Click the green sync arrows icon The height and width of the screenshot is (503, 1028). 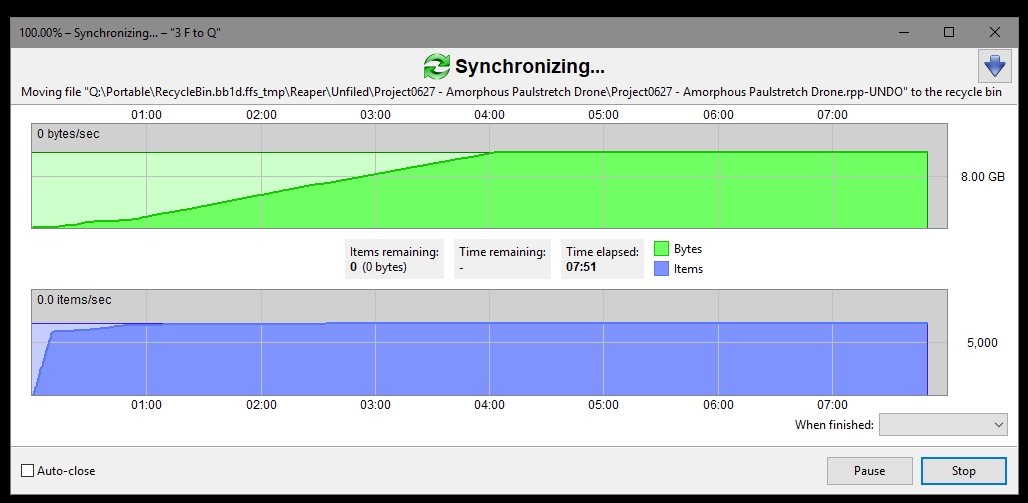pyautogui.click(x=437, y=66)
